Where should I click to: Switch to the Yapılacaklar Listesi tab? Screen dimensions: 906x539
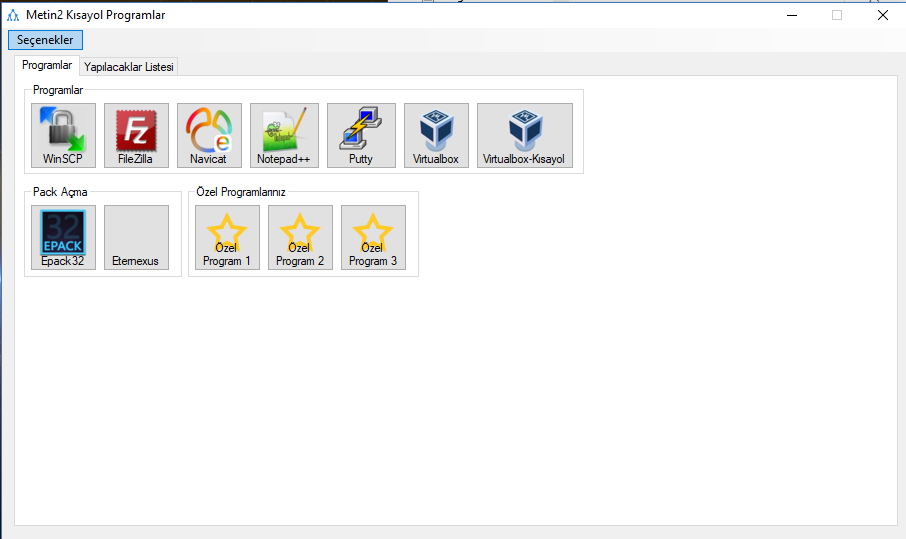click(x=129, y=67)
